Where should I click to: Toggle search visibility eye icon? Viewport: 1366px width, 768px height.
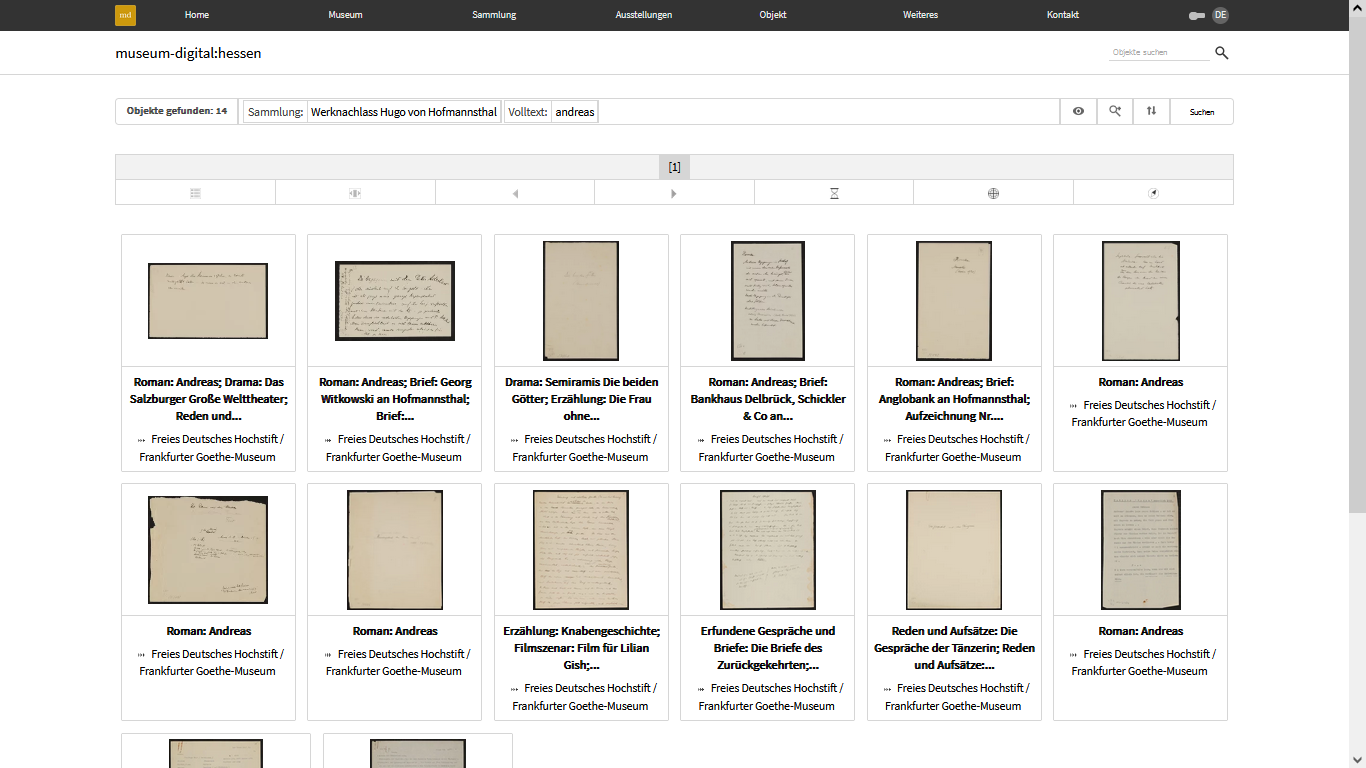[x=1078, y=112]
